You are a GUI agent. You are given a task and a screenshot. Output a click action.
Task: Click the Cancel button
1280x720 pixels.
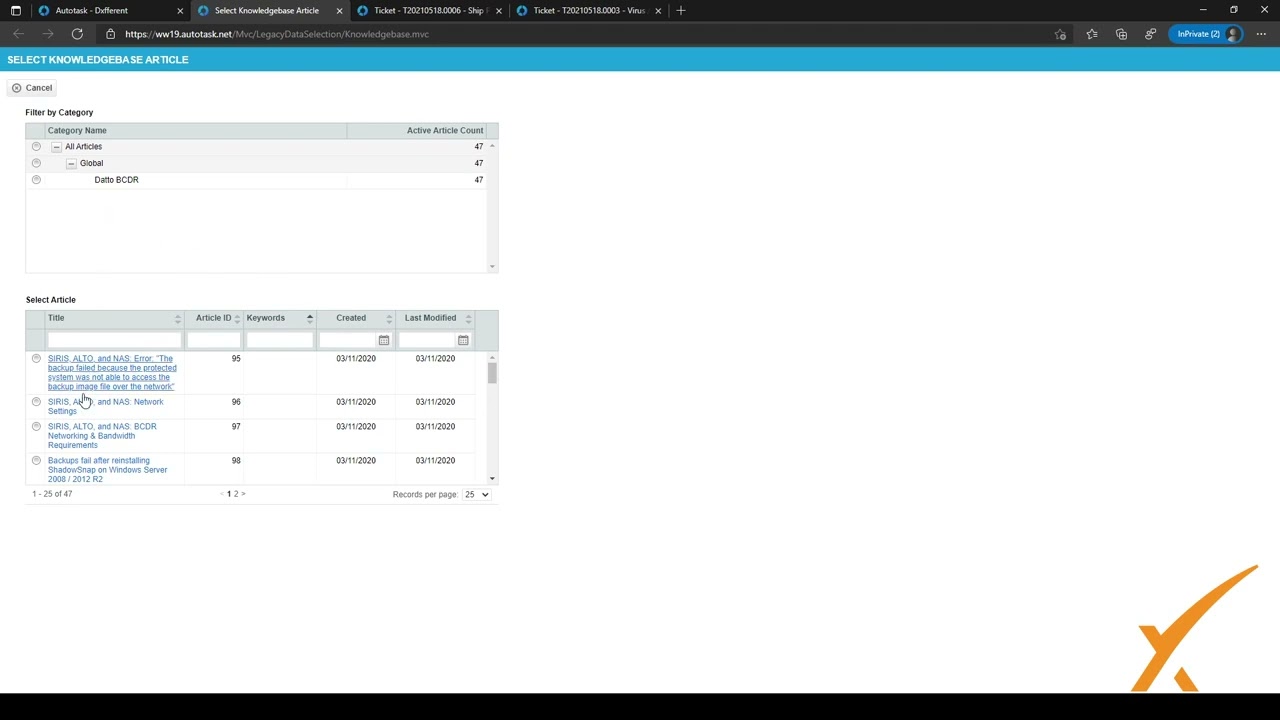32,88
